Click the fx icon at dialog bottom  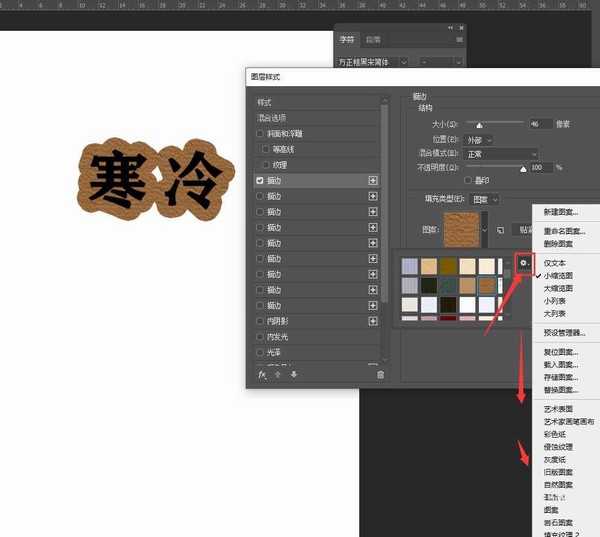tap(262, 374)
